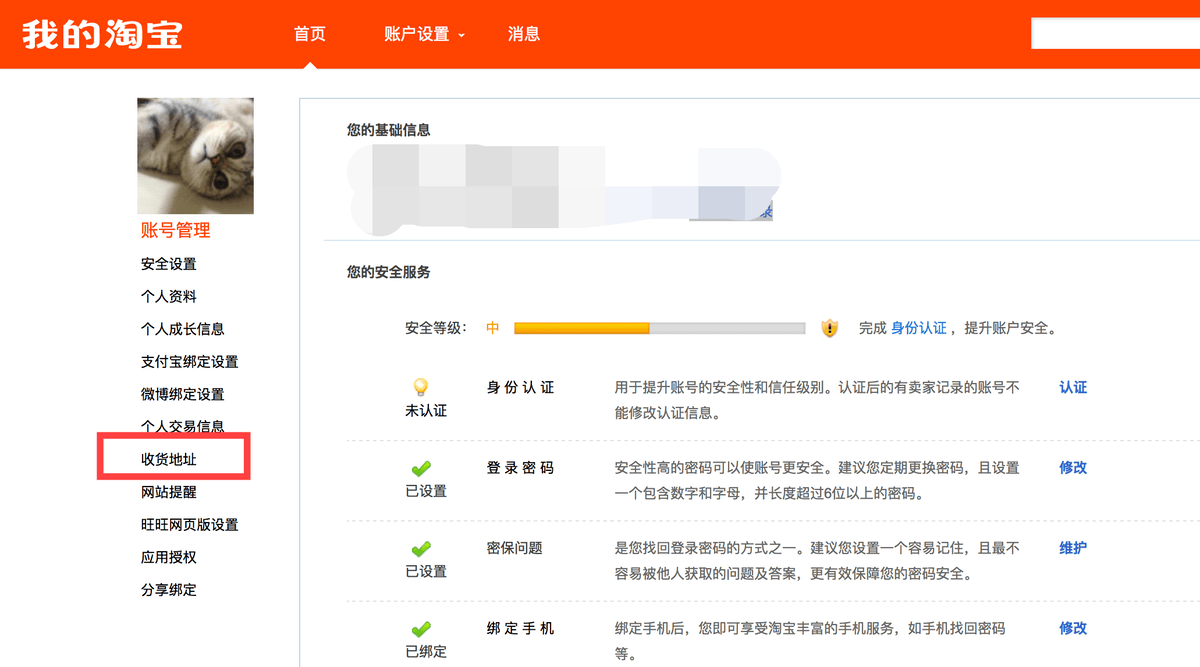This screenshot has width=1200, height=667.
Task: Open the 账户设置 dropdown menu
Action: [x=424, y=34]
